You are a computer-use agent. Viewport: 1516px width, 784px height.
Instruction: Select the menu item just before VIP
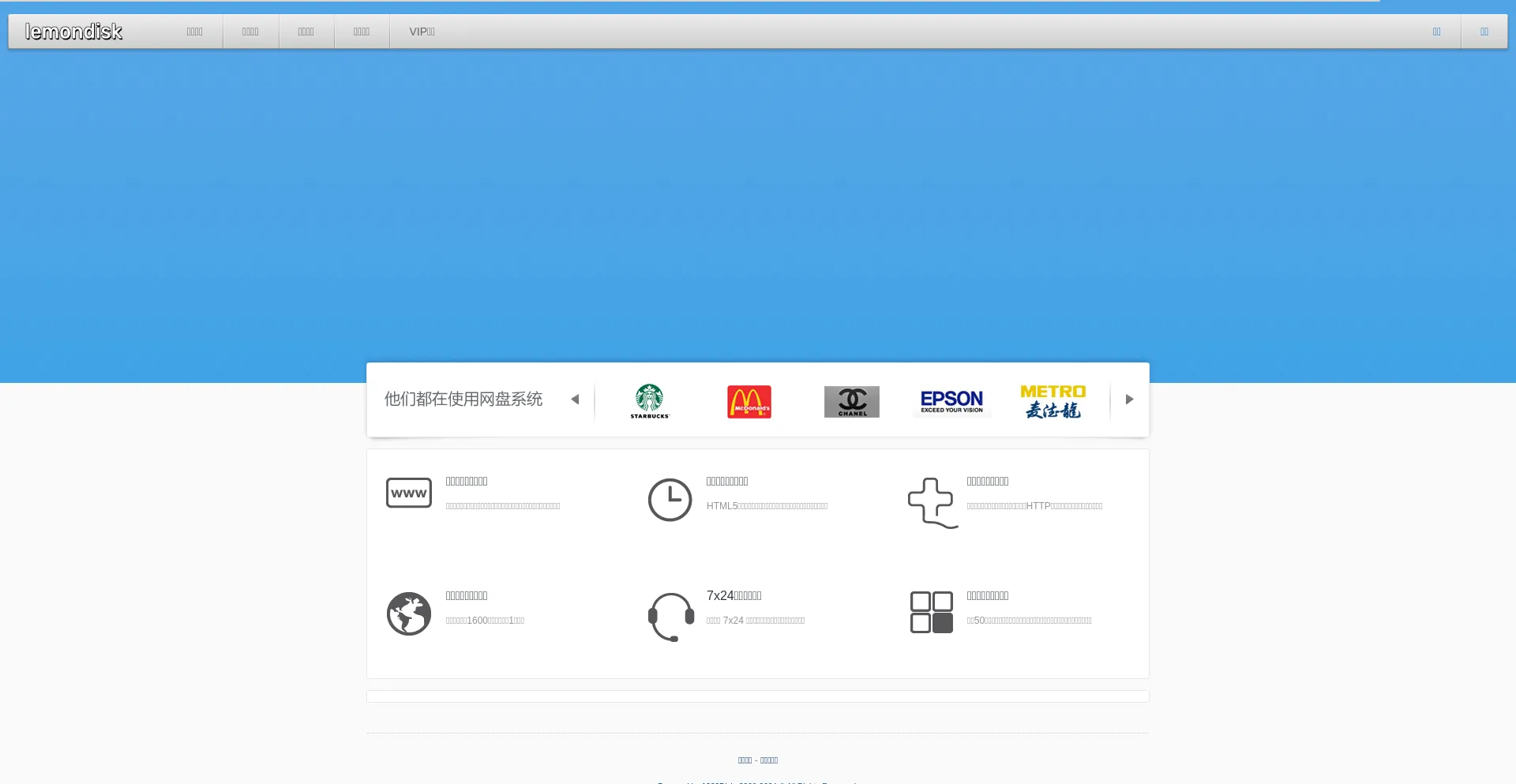click(x=362, y=32)
